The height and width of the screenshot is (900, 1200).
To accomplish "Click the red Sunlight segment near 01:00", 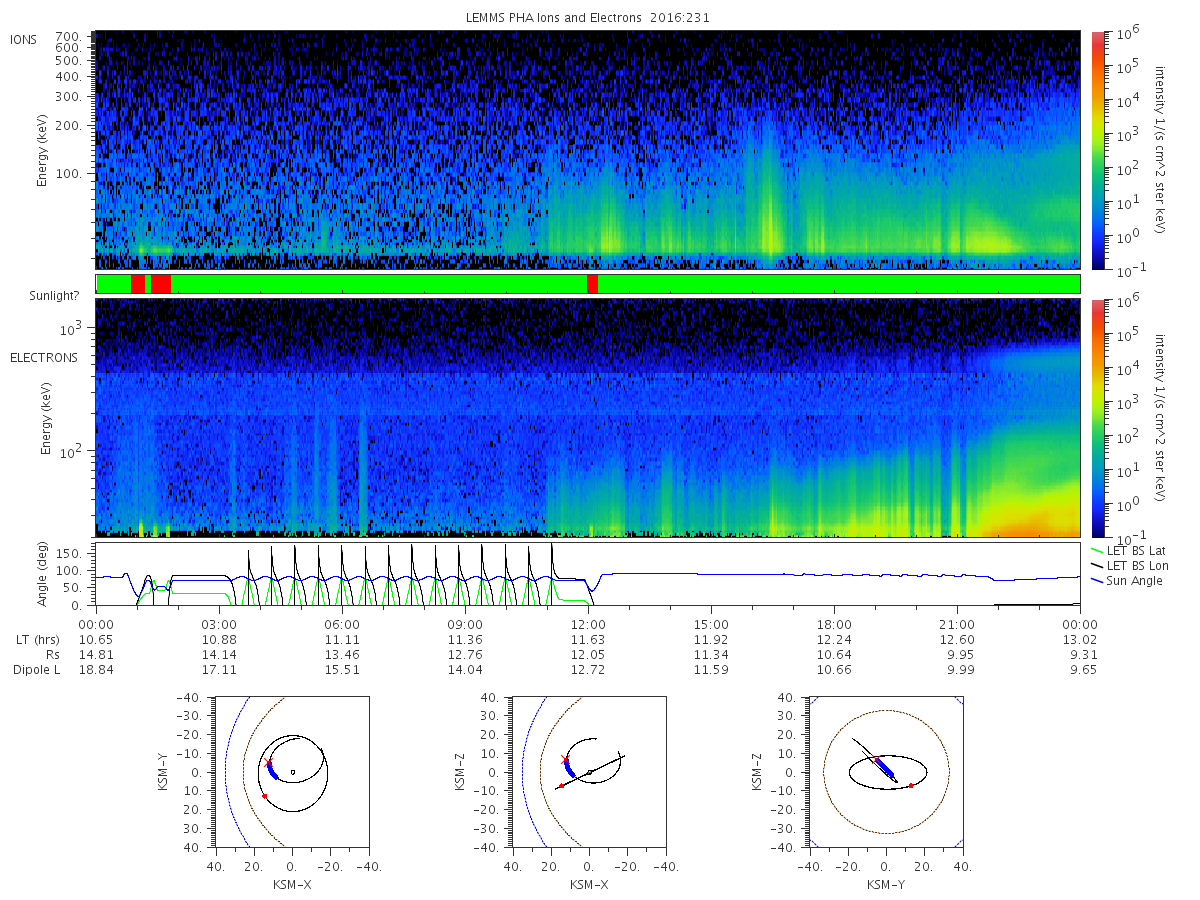I will (138, 284).
